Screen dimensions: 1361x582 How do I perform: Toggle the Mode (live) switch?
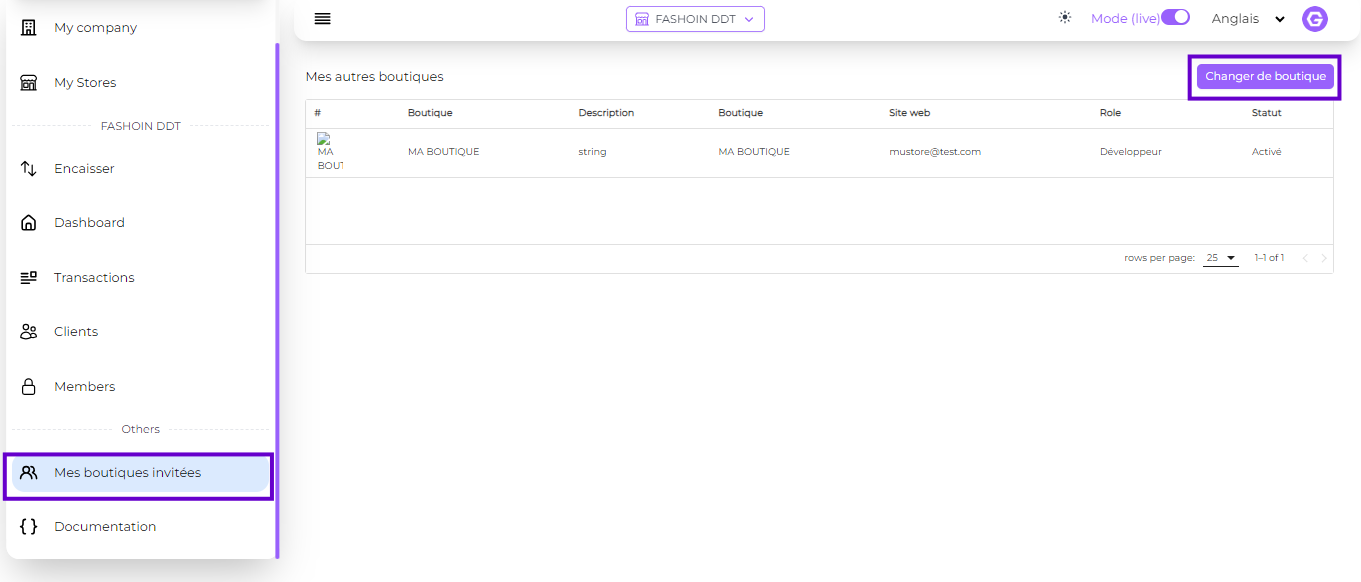pos(1175,18)
